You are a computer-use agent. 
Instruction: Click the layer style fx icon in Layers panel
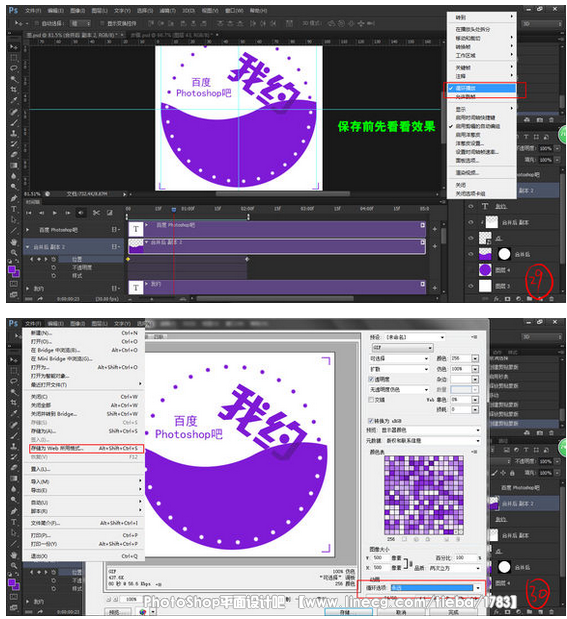pyautogui.click(x=497, y=299)
